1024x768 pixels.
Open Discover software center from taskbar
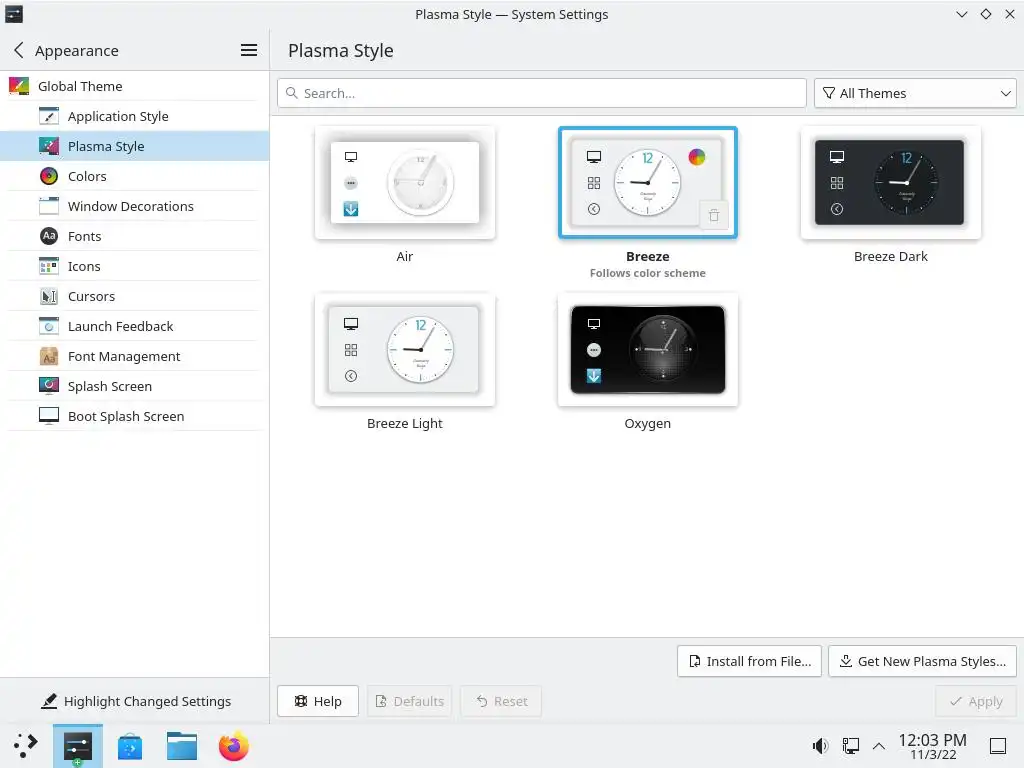click(x=130, y=746)
